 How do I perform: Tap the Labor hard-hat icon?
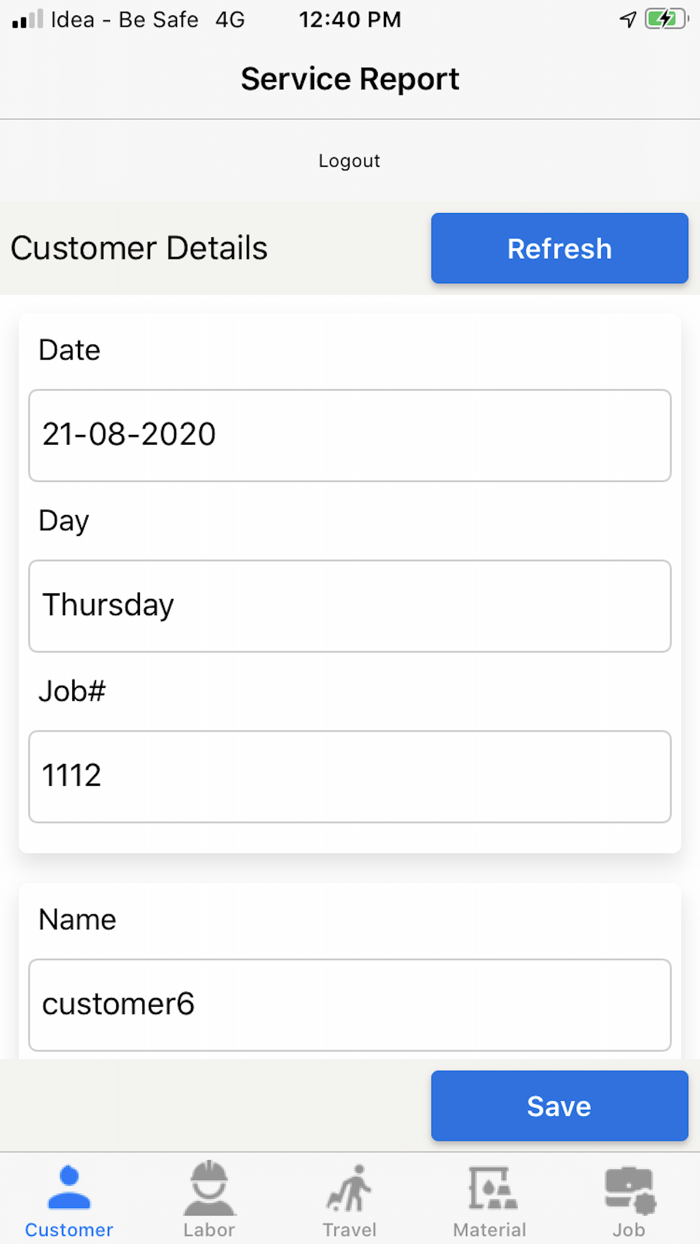click(209, 1188)
